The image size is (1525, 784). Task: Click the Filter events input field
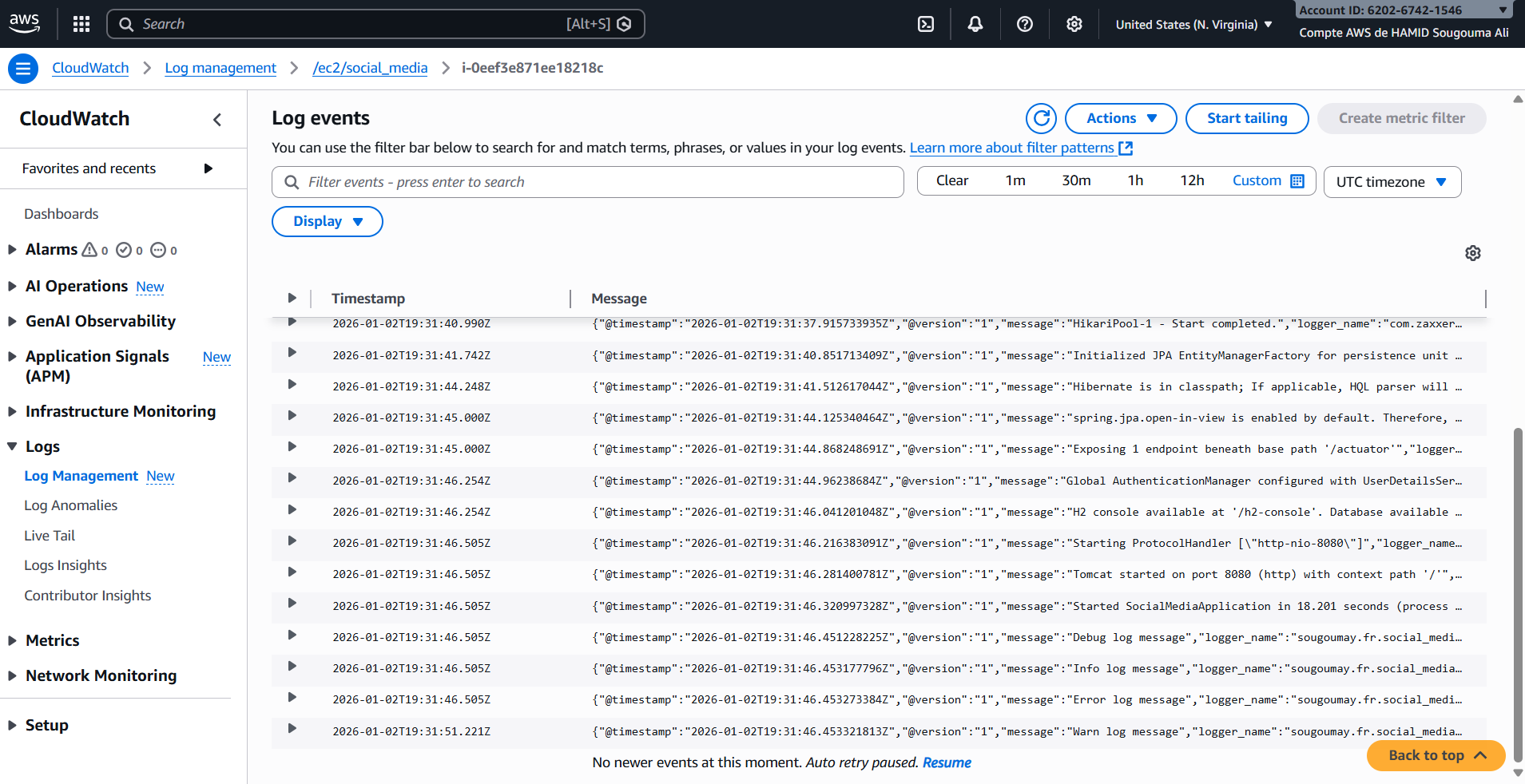coord(588,182)
